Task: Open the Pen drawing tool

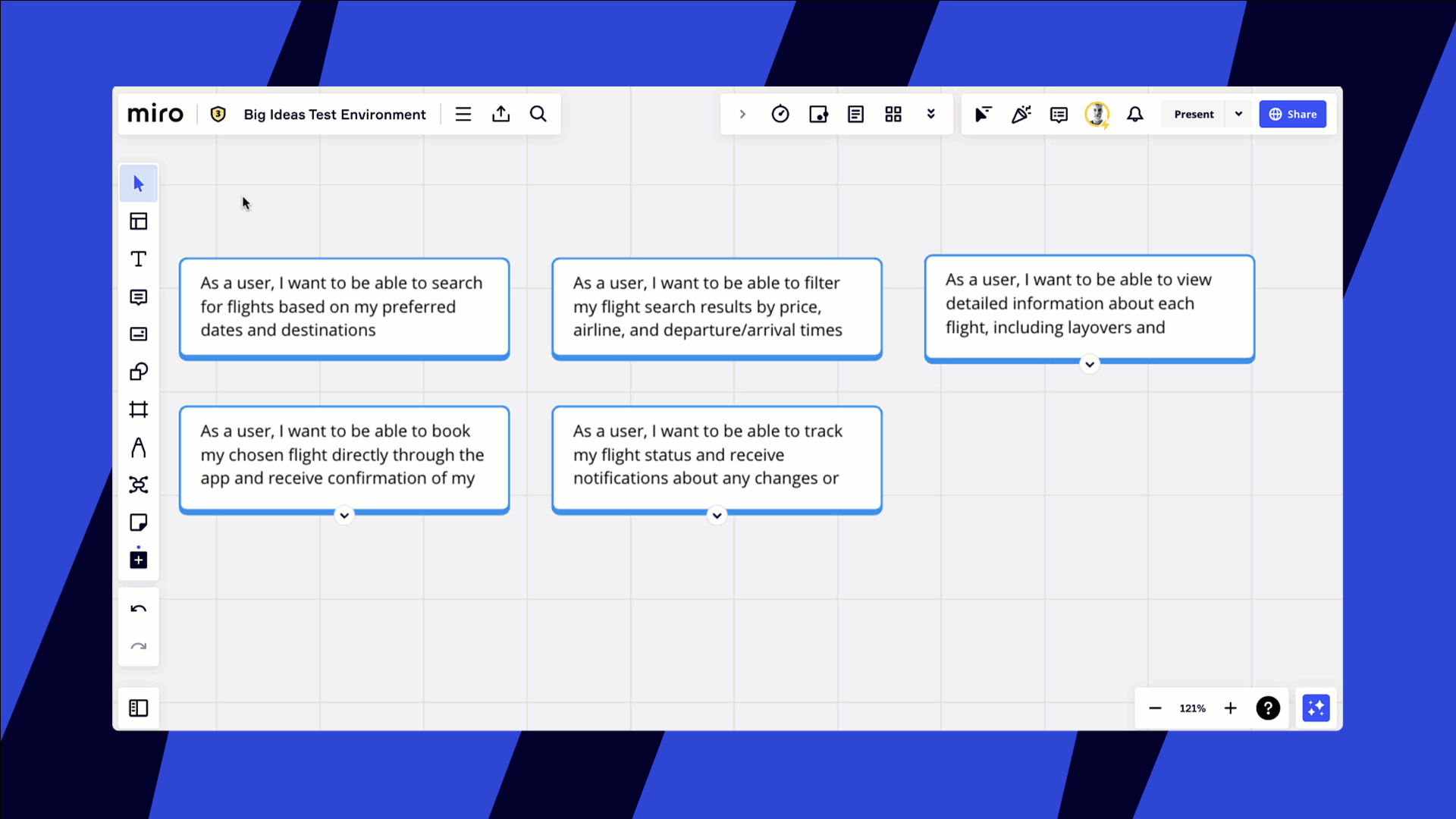Action: click(x=139, y=447)
